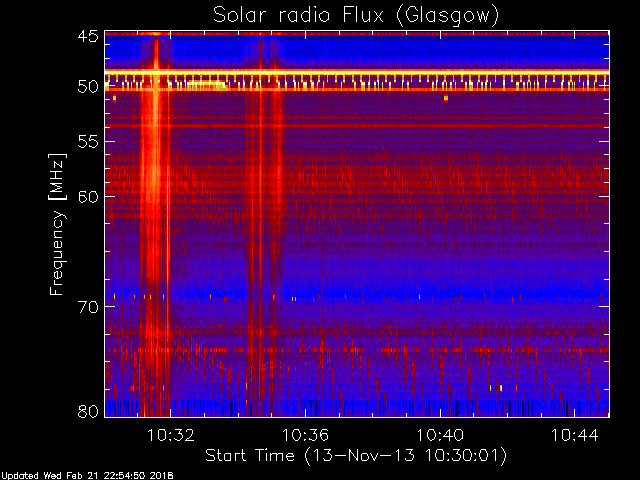This screenshot has width=640, height=480.
Task: Click the 50 frequency tick label
Action: (x=88, y=87)
